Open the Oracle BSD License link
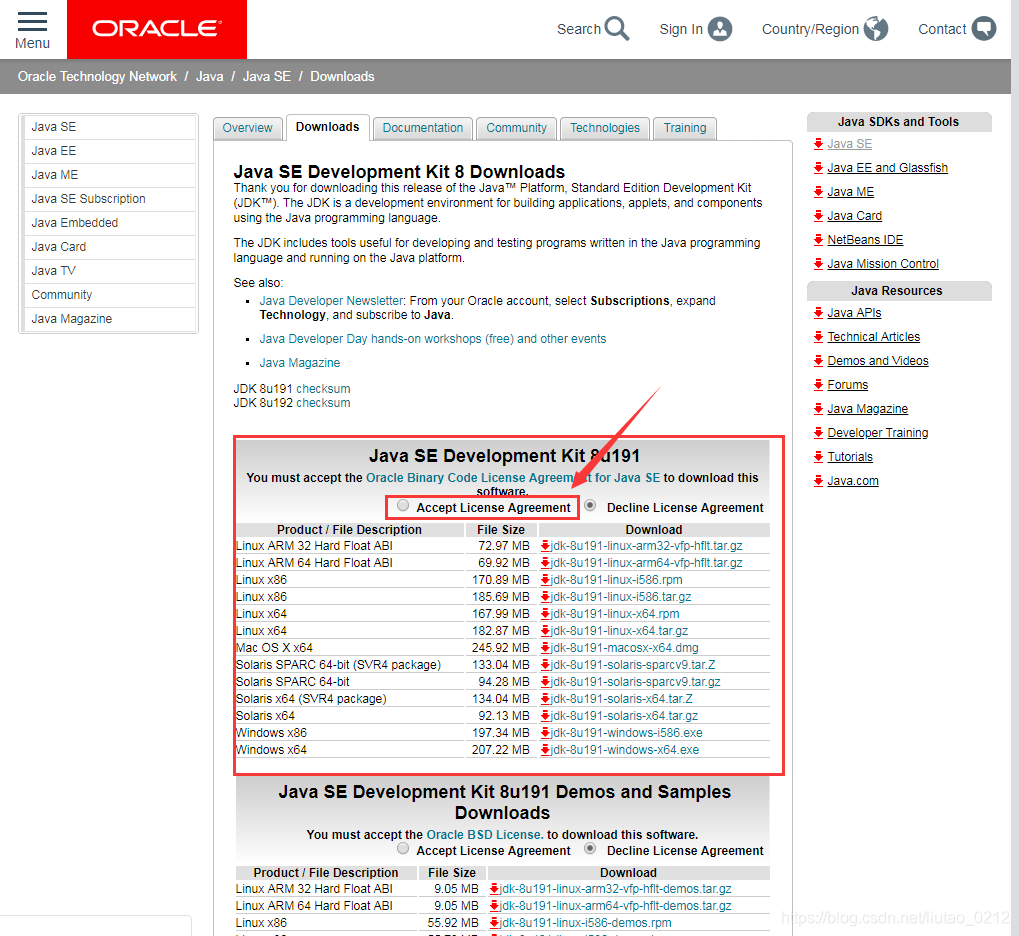The height and width of the screenshot is (936, 1019). (485, 835)
